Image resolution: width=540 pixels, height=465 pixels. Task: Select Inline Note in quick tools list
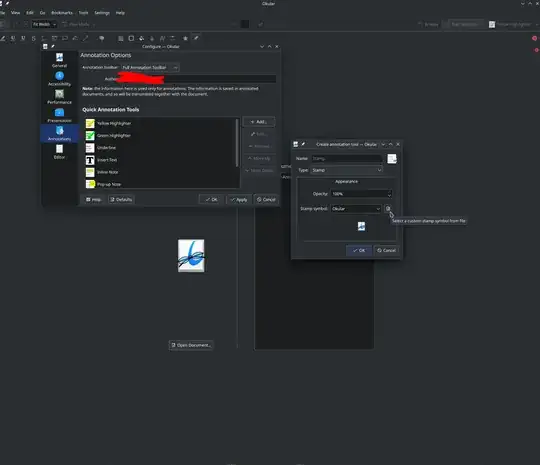coord(160,172)
